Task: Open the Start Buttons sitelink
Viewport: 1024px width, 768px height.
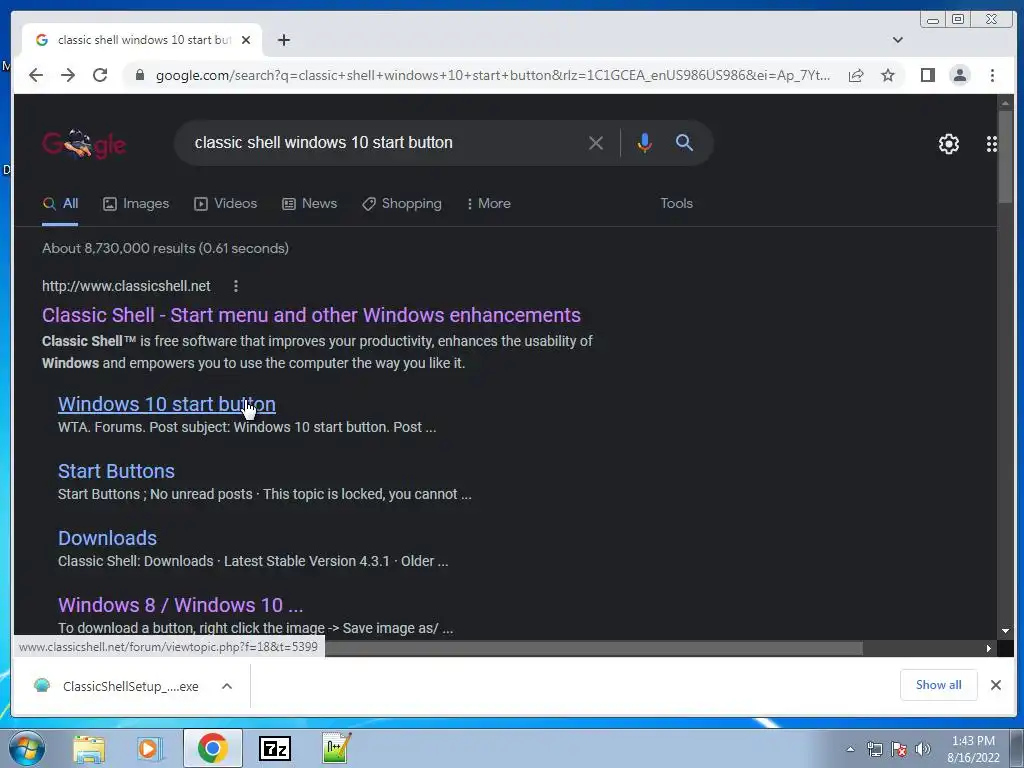Action: pyautogui.click(x=116, y=471)
